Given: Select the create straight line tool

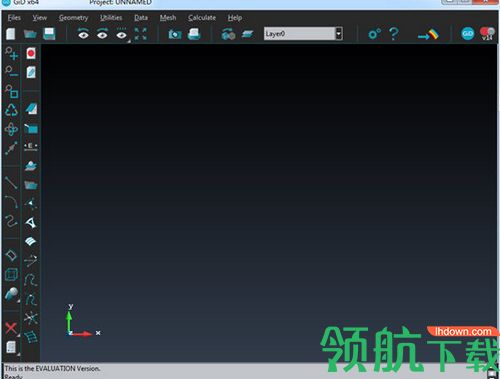Looking at the screenshot, I should 11,183.
